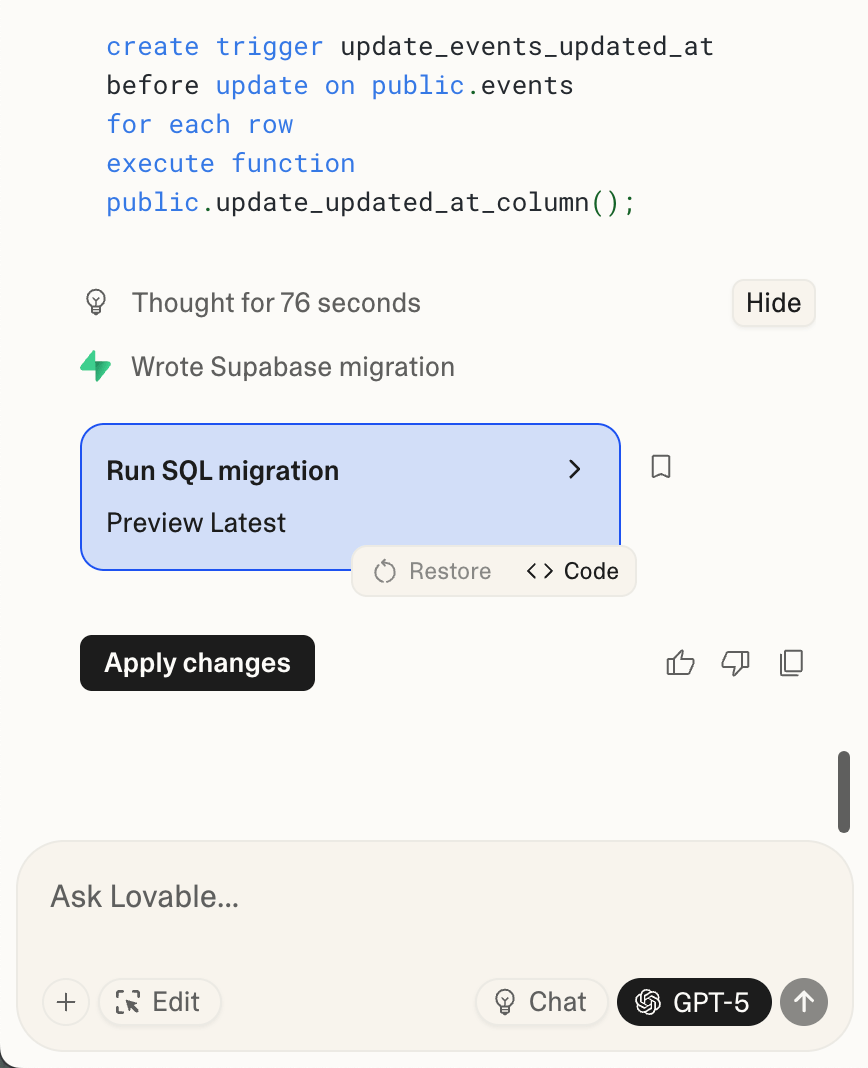Open the Preview Latest card
The height and width of the screenshot is (1068, 868).
coord(350,497)
